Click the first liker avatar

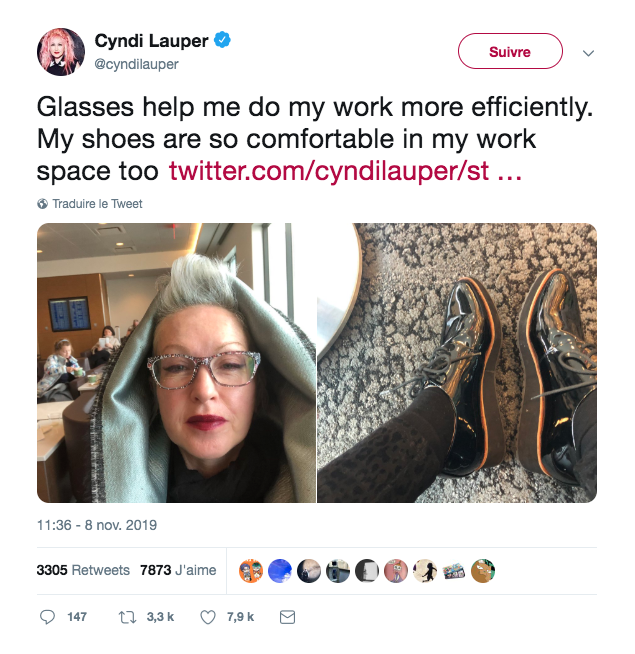(x=251, y=571)
